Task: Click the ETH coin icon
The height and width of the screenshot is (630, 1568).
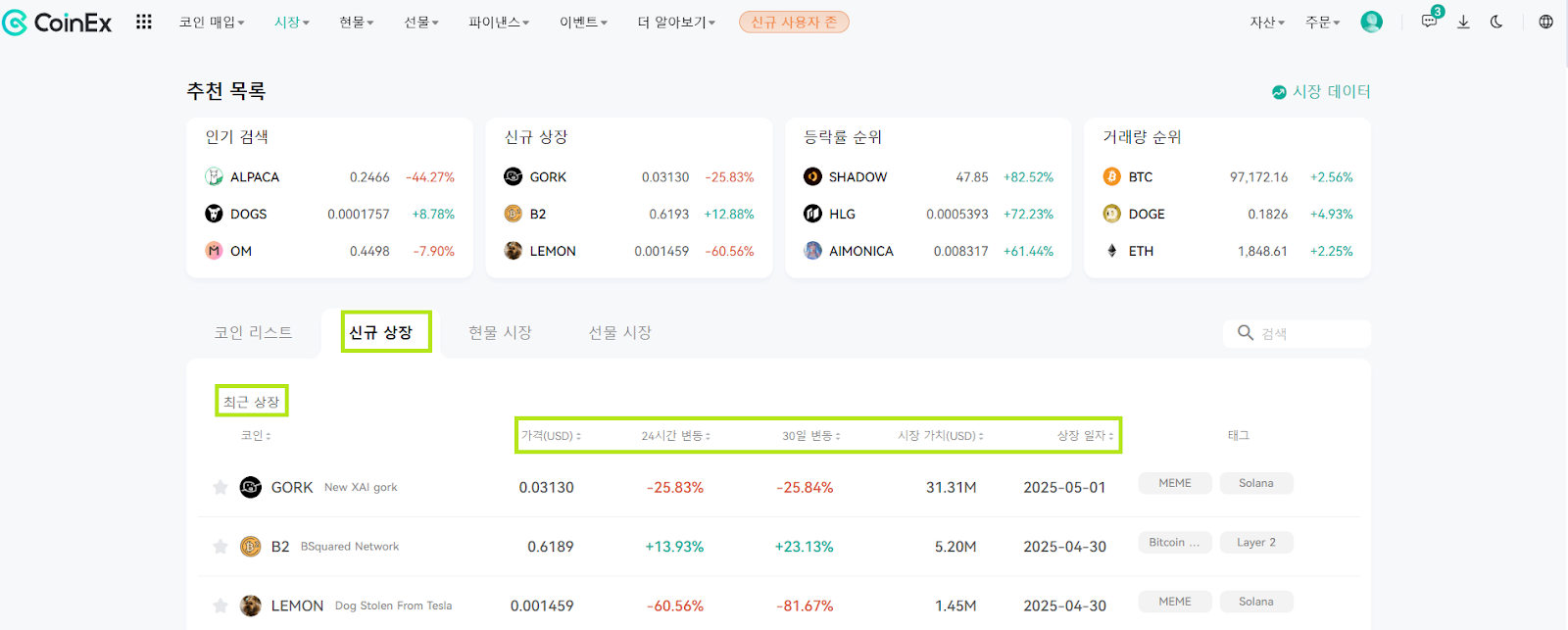Action: (x=1111, y=251)
